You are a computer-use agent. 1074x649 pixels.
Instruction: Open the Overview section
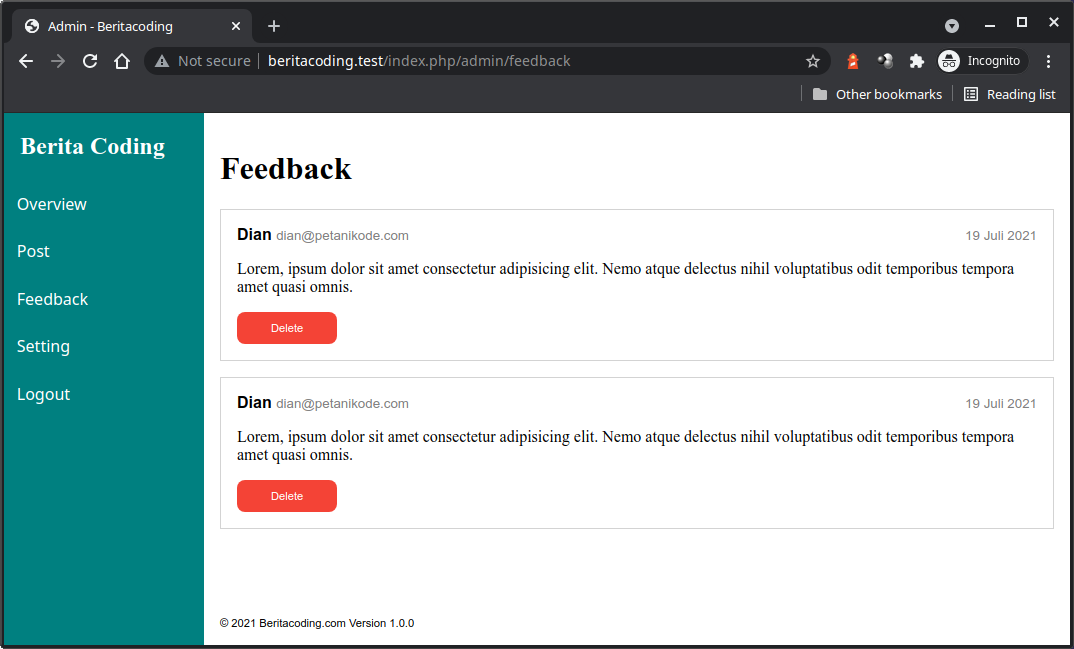click(x=51, y=204)
